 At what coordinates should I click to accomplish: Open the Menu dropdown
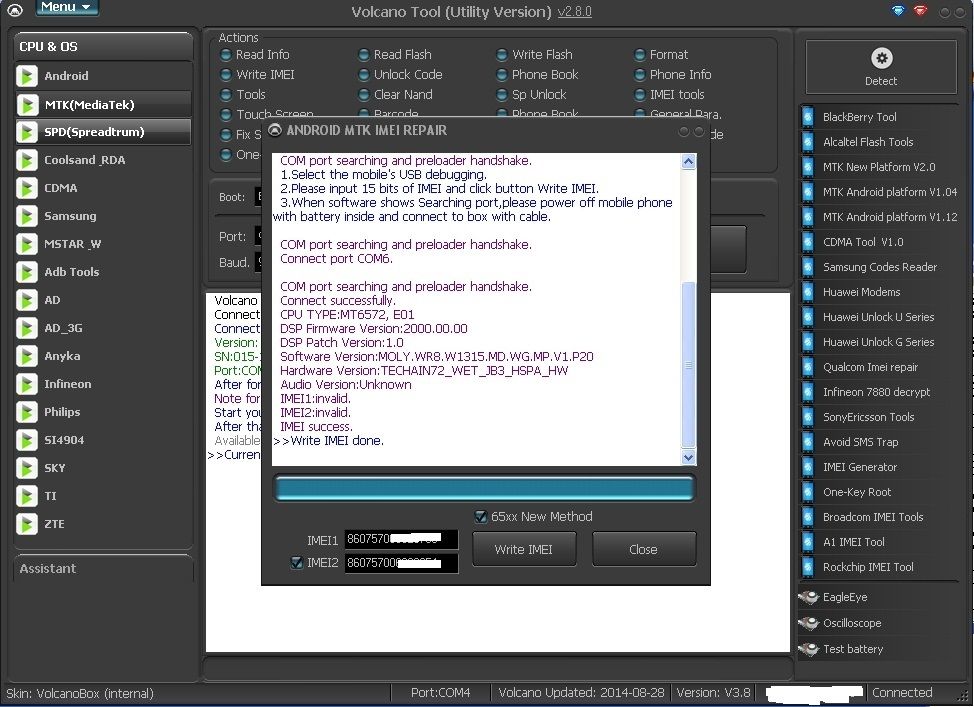(x=66, y=8)
